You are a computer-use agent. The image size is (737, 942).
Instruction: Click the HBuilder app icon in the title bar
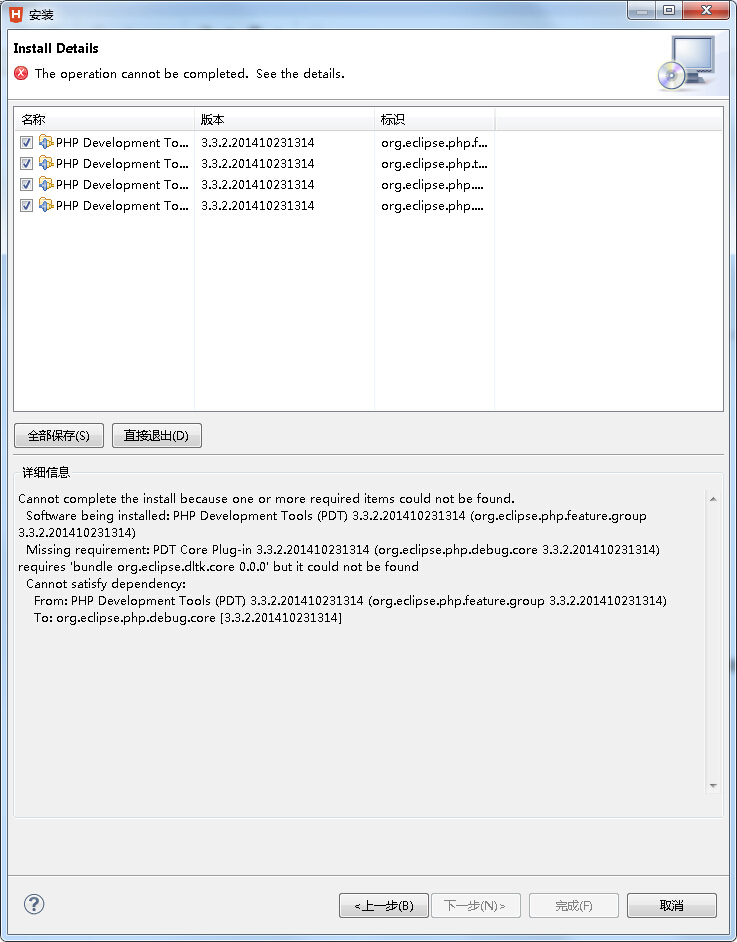16,14
